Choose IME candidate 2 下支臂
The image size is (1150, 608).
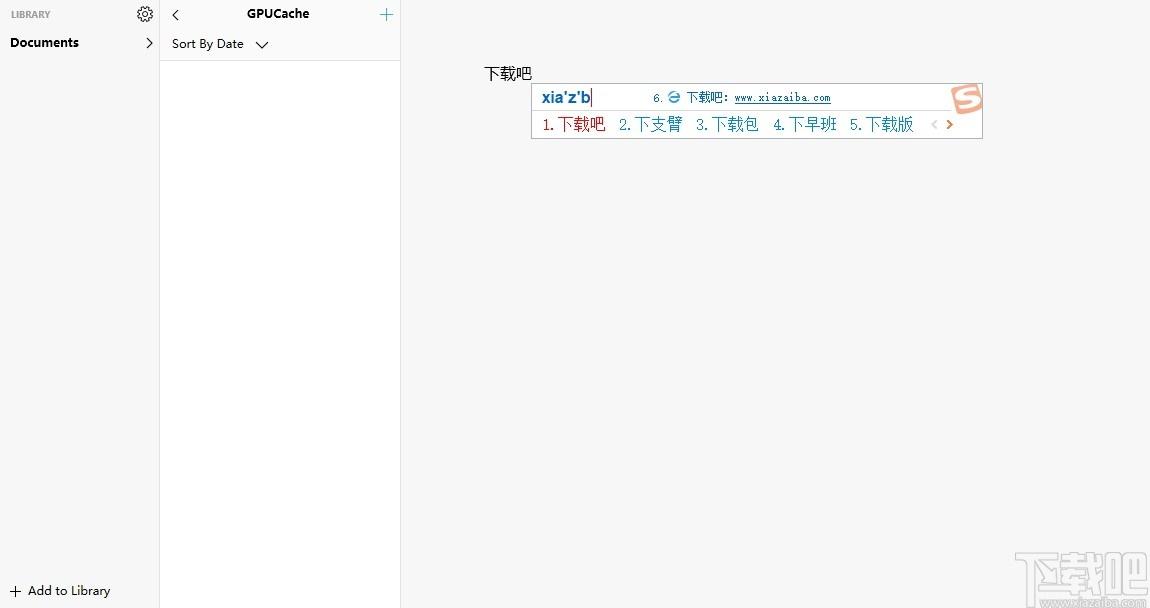coord(651,125)
